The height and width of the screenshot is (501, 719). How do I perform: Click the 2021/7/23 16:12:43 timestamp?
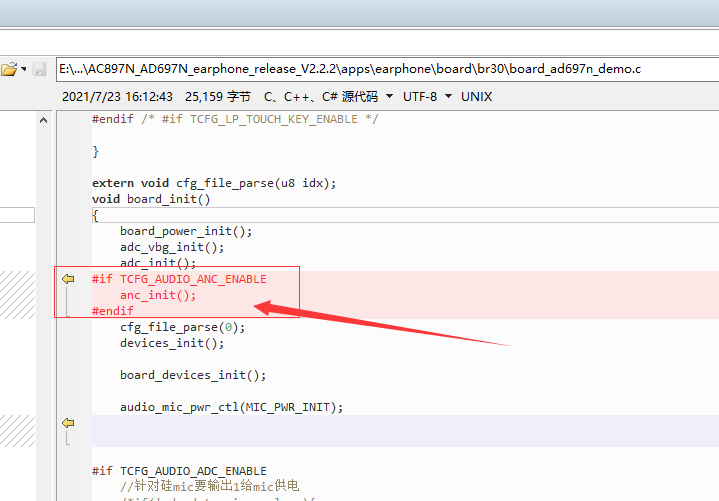pyautogui.click(x=117, y=97)
